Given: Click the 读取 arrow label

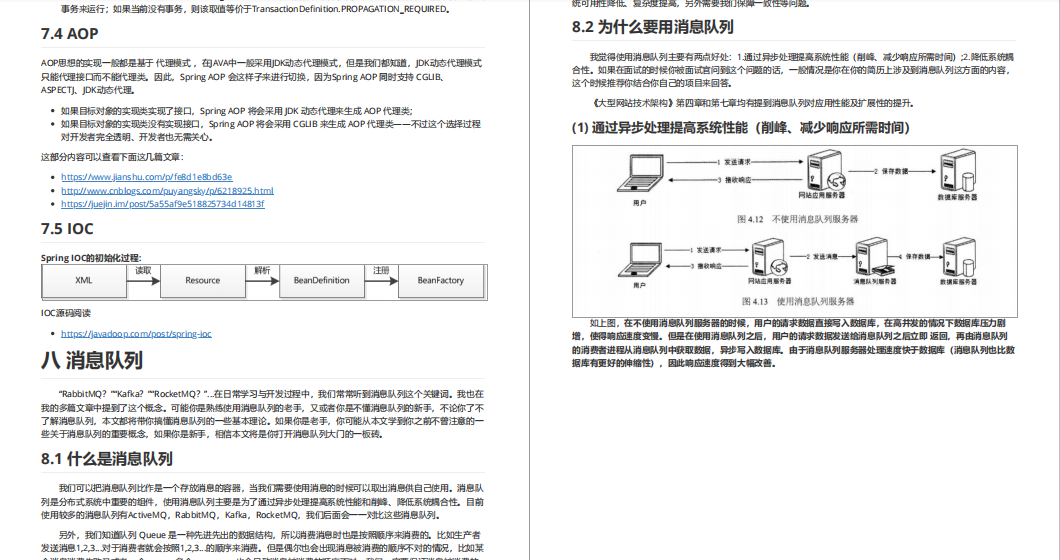Looking at the screenshot, I should [x=143, y=271].
